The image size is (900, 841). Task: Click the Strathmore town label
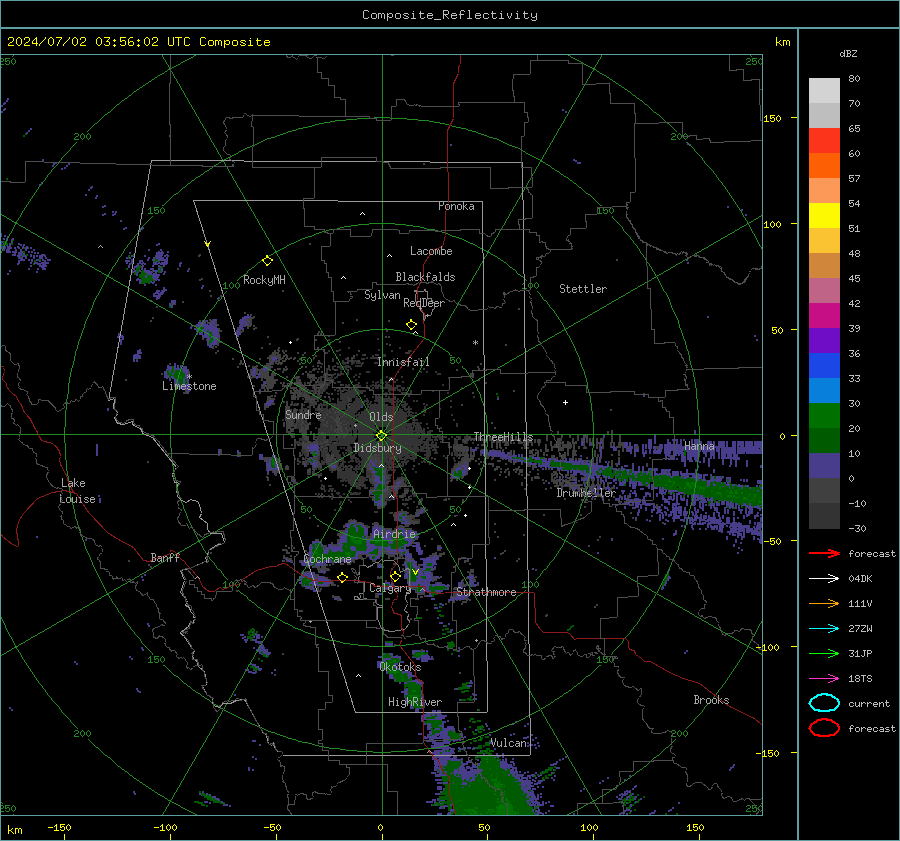pos(486,592)
